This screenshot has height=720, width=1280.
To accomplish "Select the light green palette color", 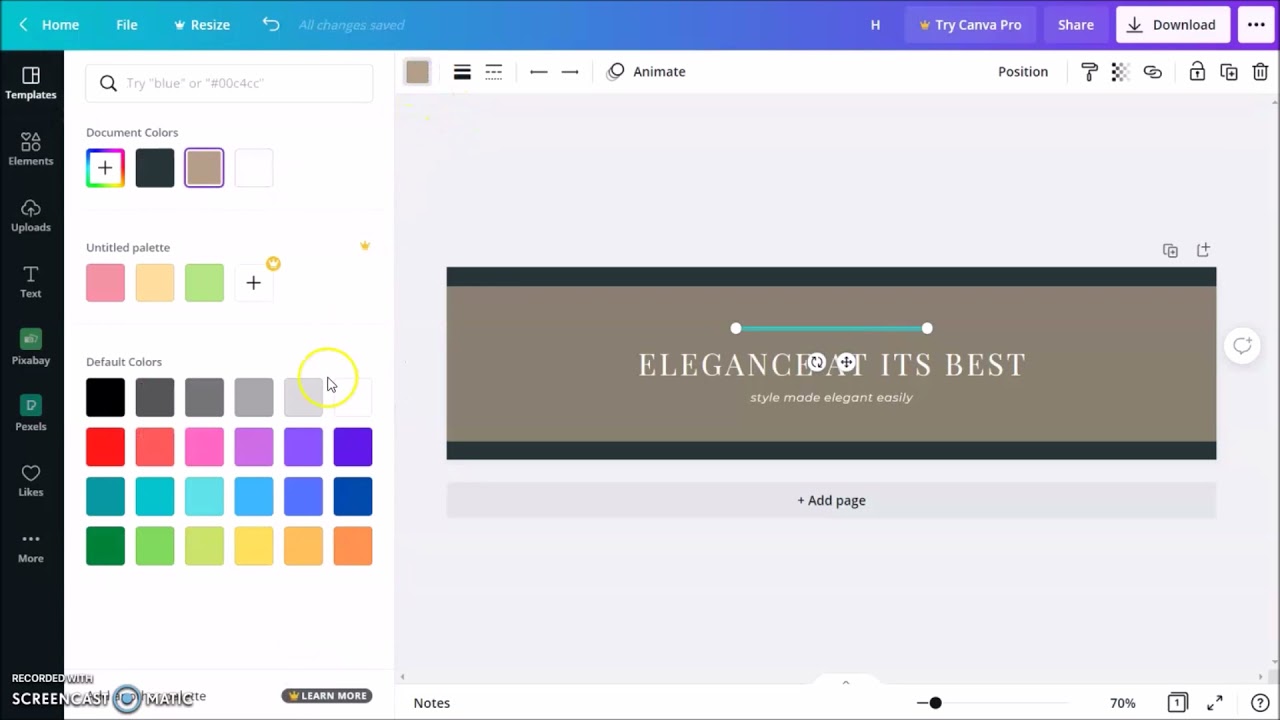I will (x=204, y=283).
